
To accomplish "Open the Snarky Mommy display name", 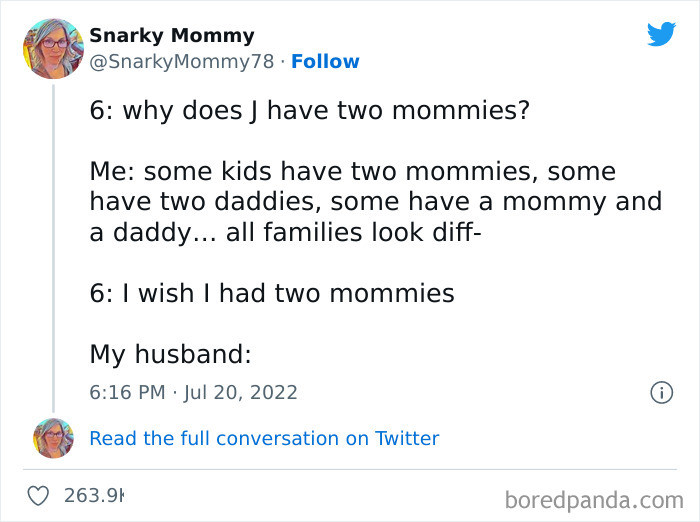I will click(x=172, y=36).
